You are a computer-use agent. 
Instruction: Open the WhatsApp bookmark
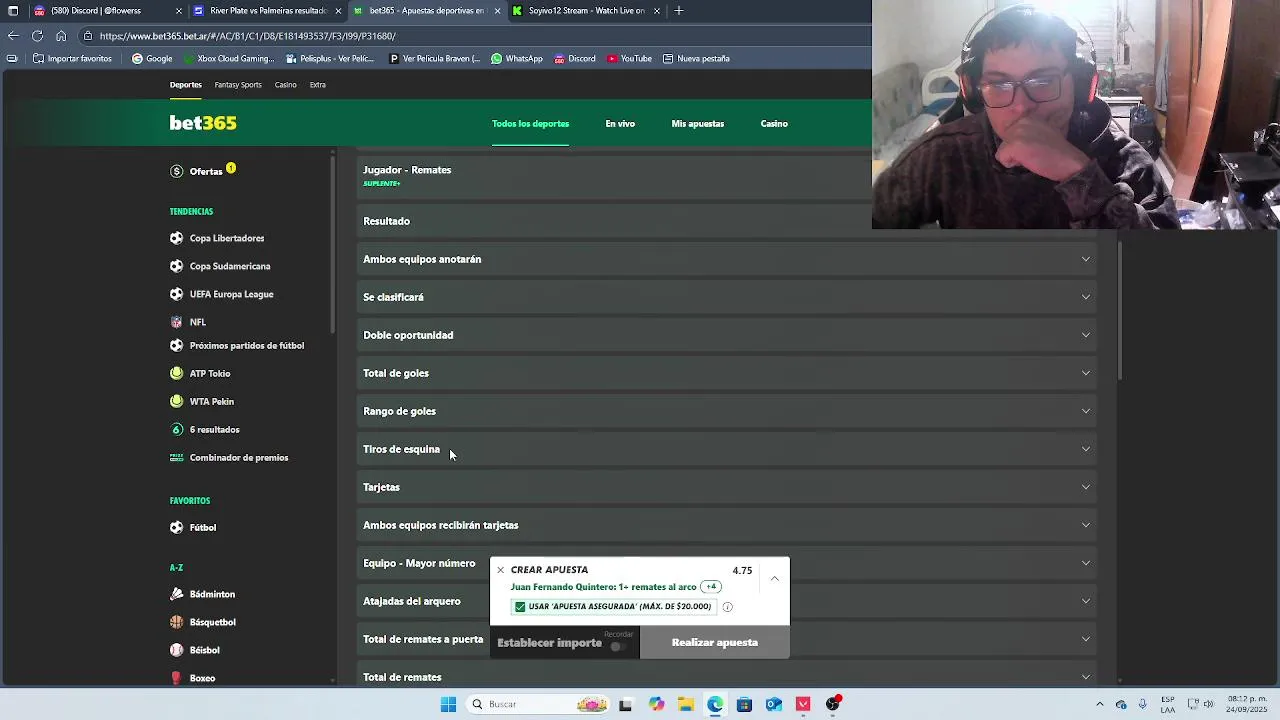pyautogui.click(x=517, y=58)
